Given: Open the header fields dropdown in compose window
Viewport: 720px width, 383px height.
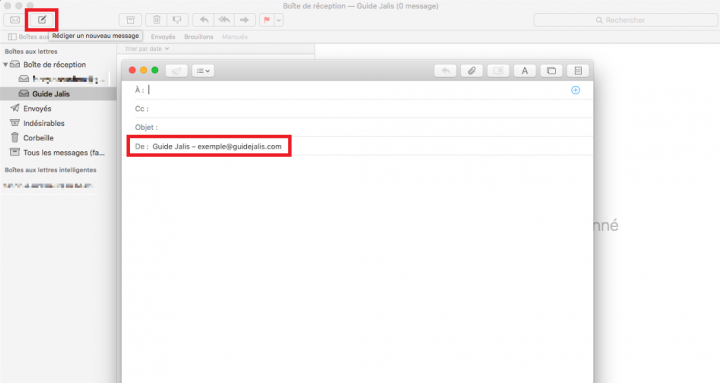Looking at the screenshot, I should [x=203, y=71].
